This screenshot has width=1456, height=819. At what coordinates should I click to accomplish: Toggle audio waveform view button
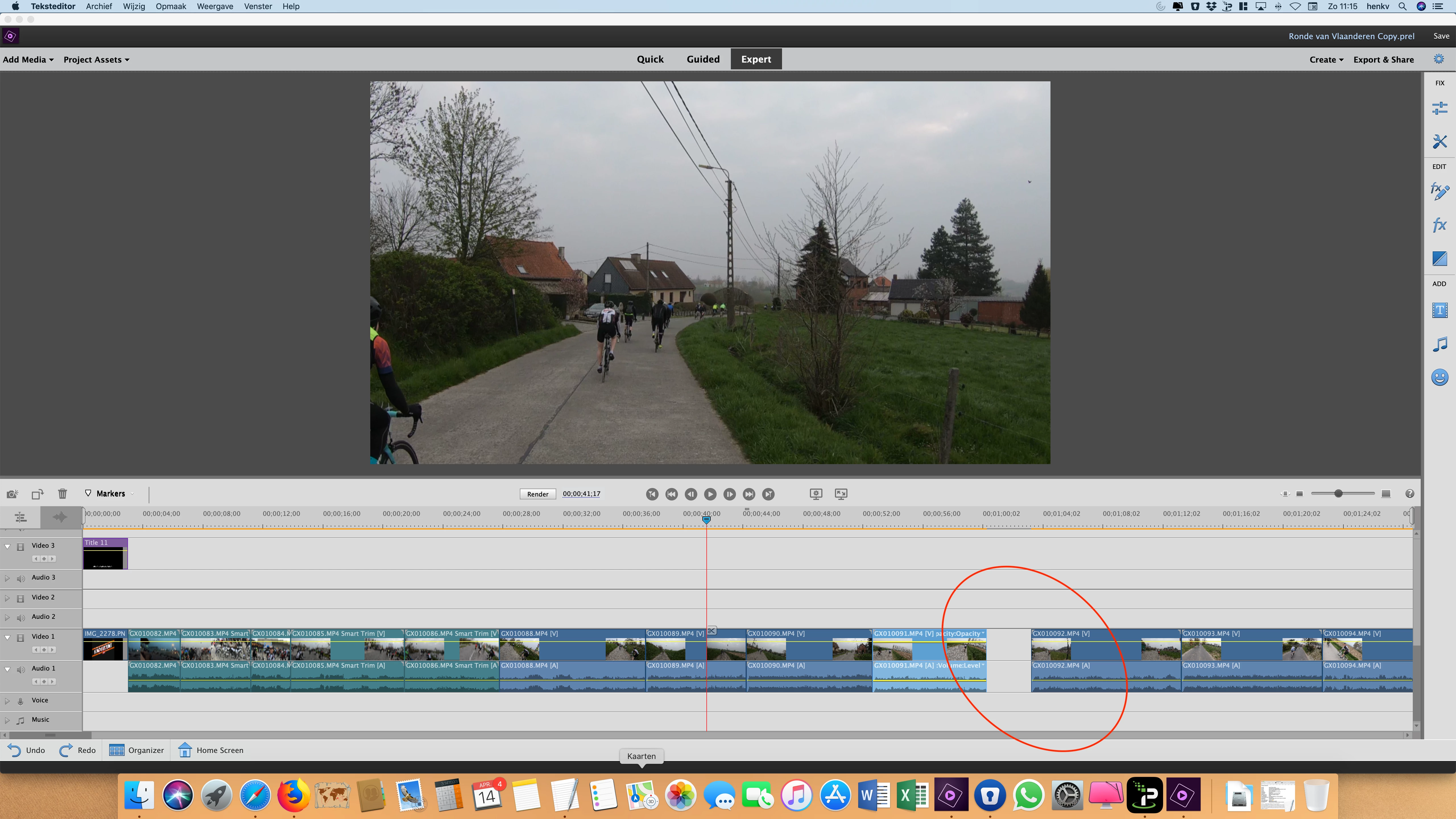[60, 517]
